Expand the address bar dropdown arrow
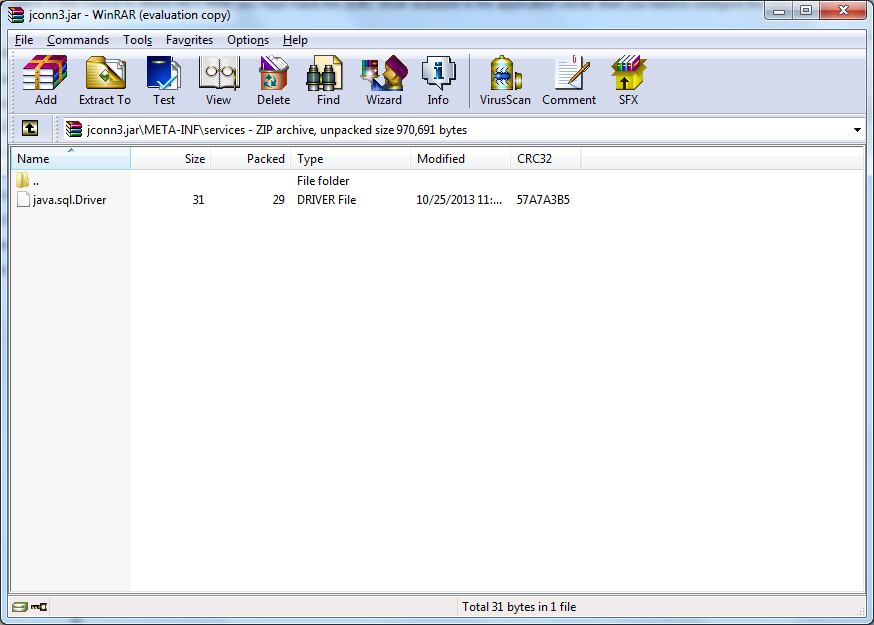 tap(857, 130)
